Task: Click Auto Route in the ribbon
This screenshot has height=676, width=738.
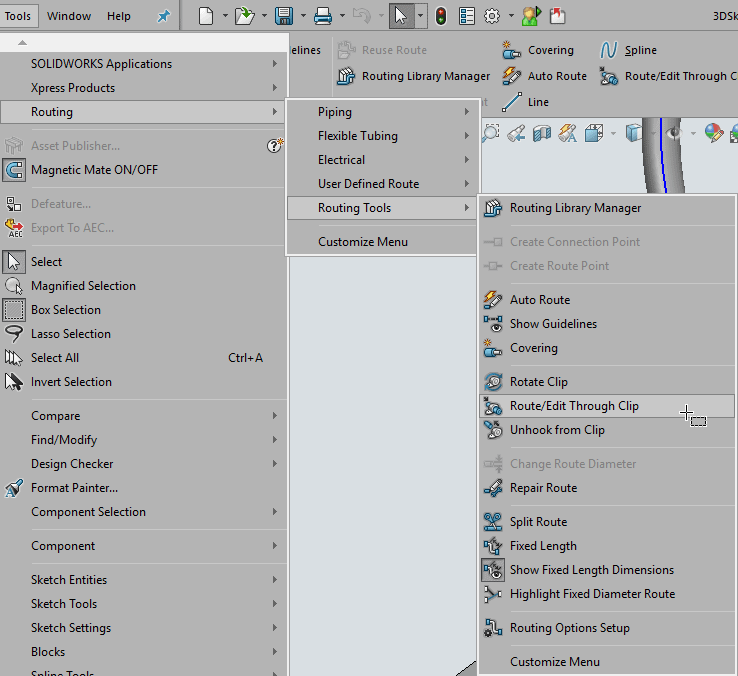Action: pos(545,76)
